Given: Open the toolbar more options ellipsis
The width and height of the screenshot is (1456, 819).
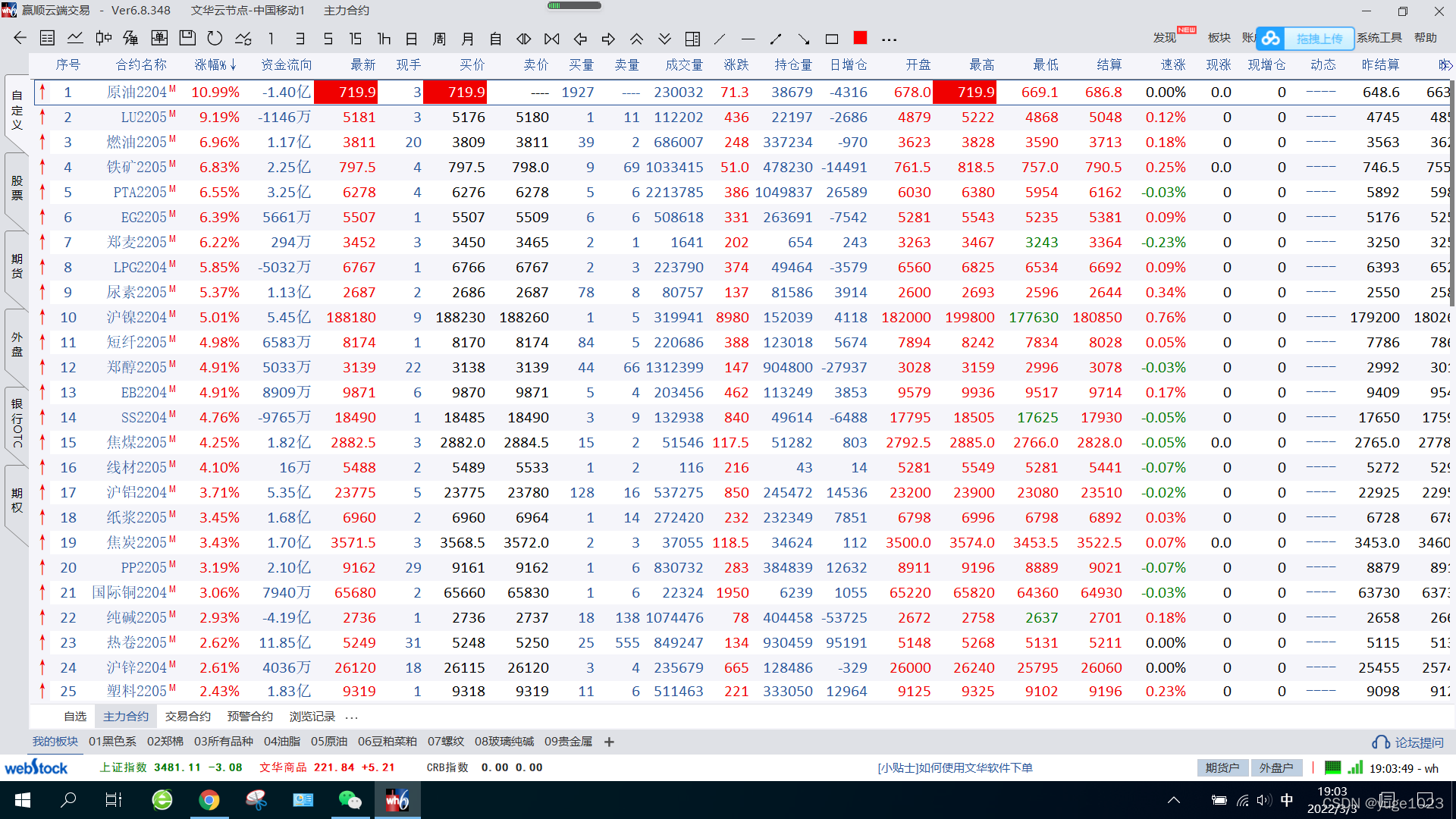Looking at the screenshot, I should pyautogui.click(x=890, y=39).
